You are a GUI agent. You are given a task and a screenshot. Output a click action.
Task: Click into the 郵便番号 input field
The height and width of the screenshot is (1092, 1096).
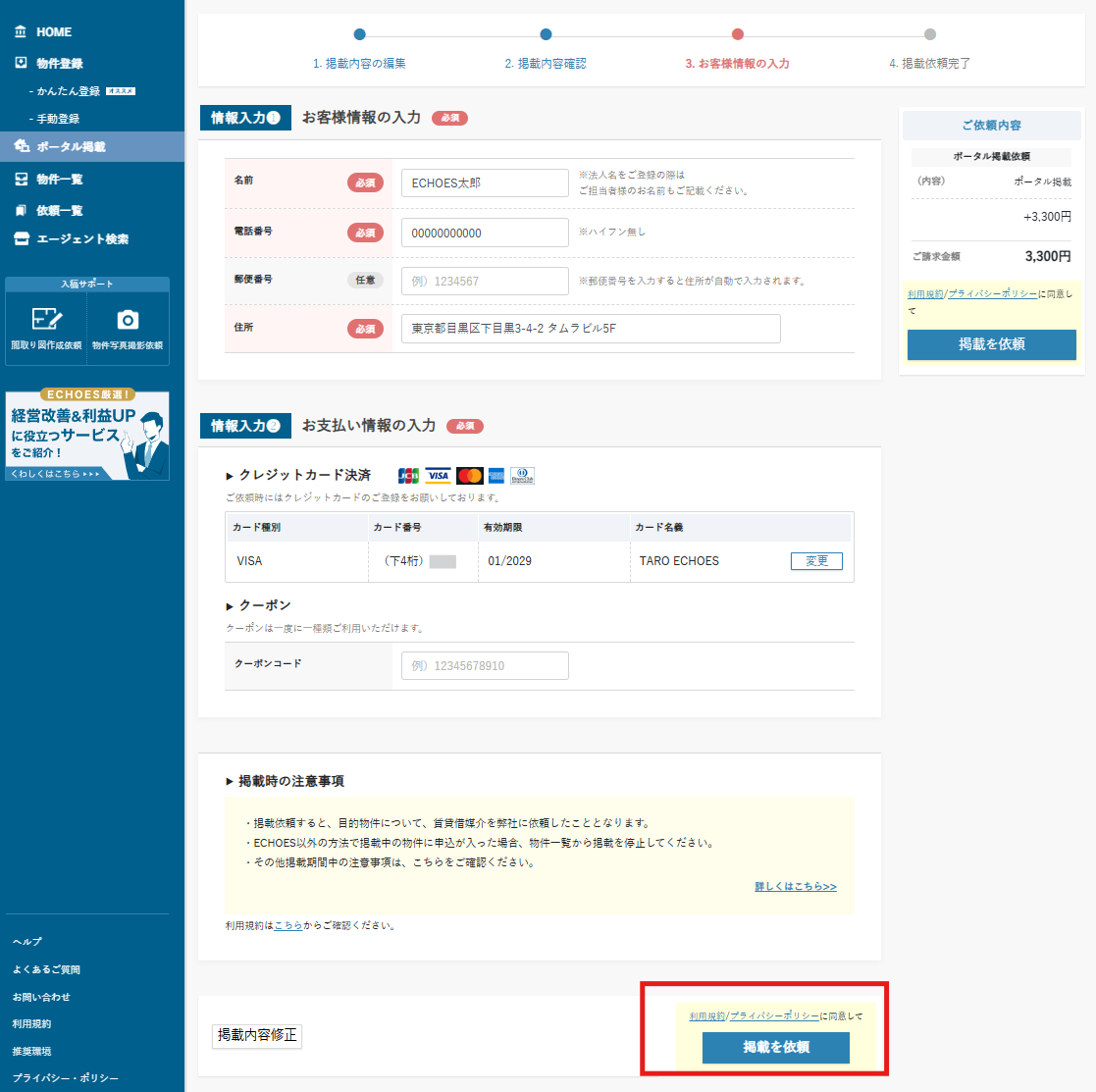tap(485, 282)
